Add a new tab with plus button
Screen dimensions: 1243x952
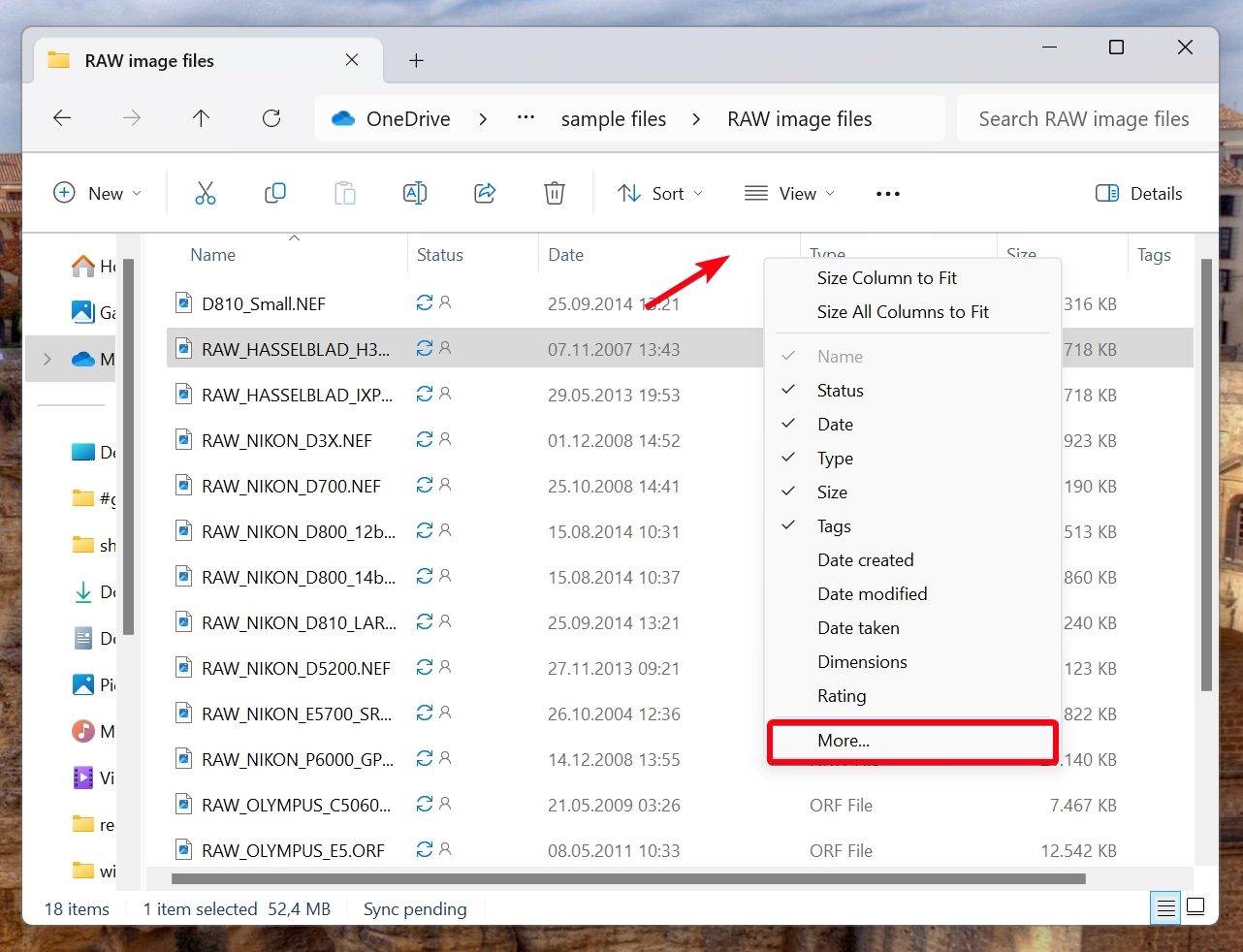pyautogui.click(x=416, y=60)
